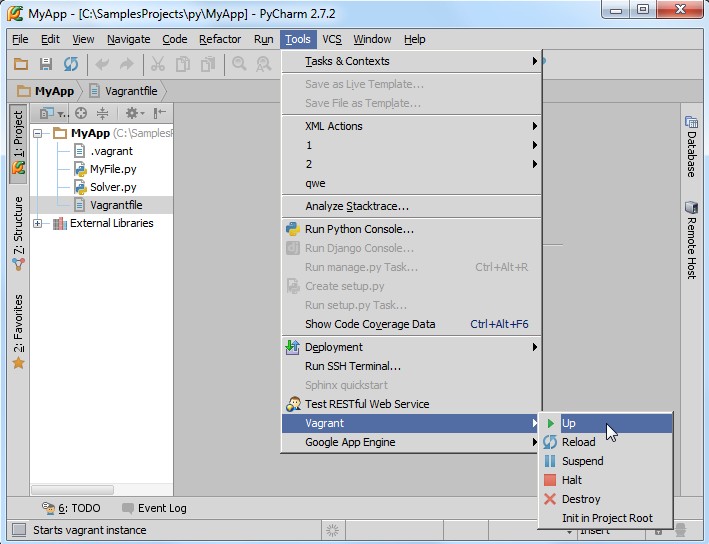Click the Project panel horizontal scrollbar
The height and width of the screenshot is (544, 709).
coord(72,490)
